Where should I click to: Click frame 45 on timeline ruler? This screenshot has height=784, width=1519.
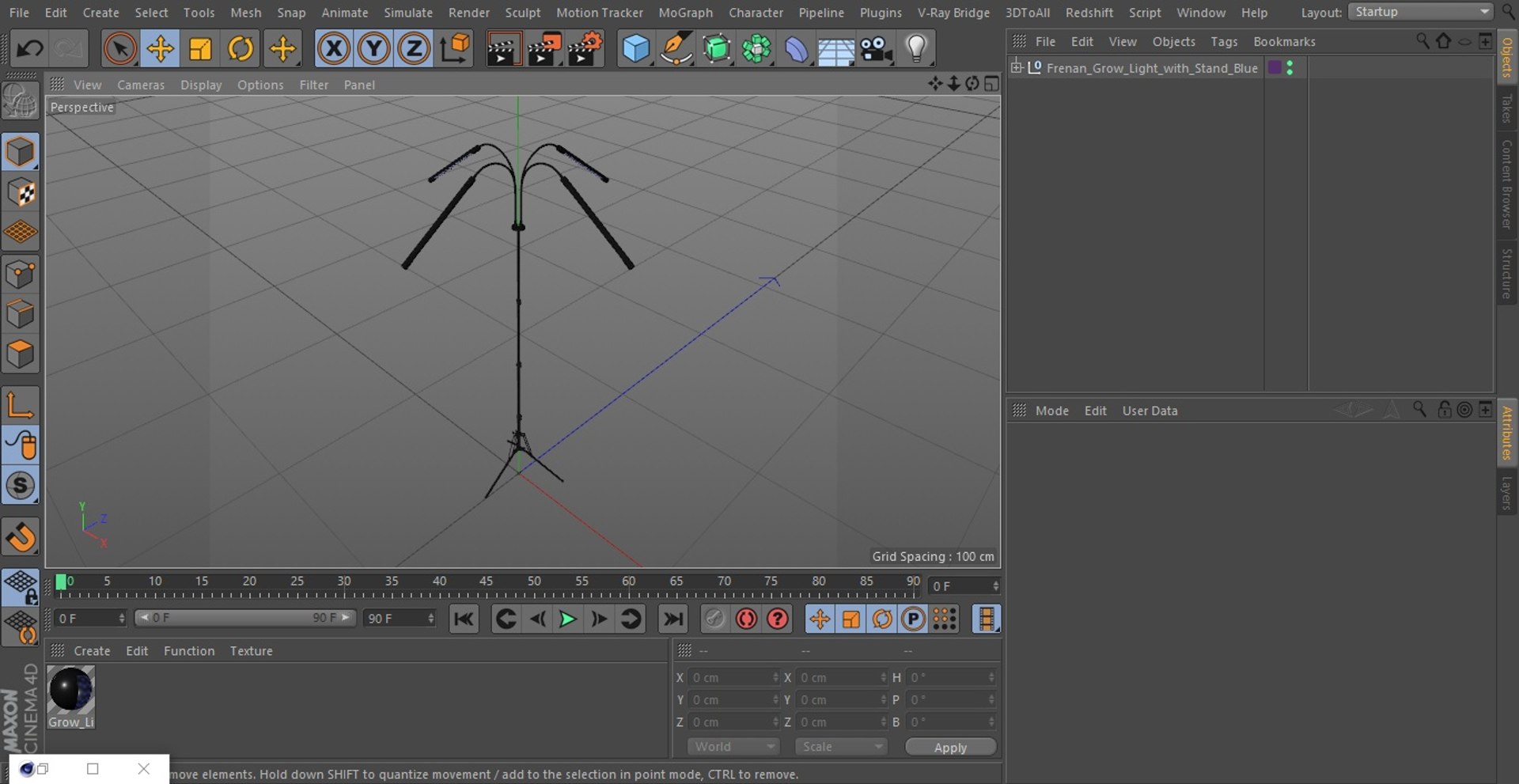(x=487, y=581)
